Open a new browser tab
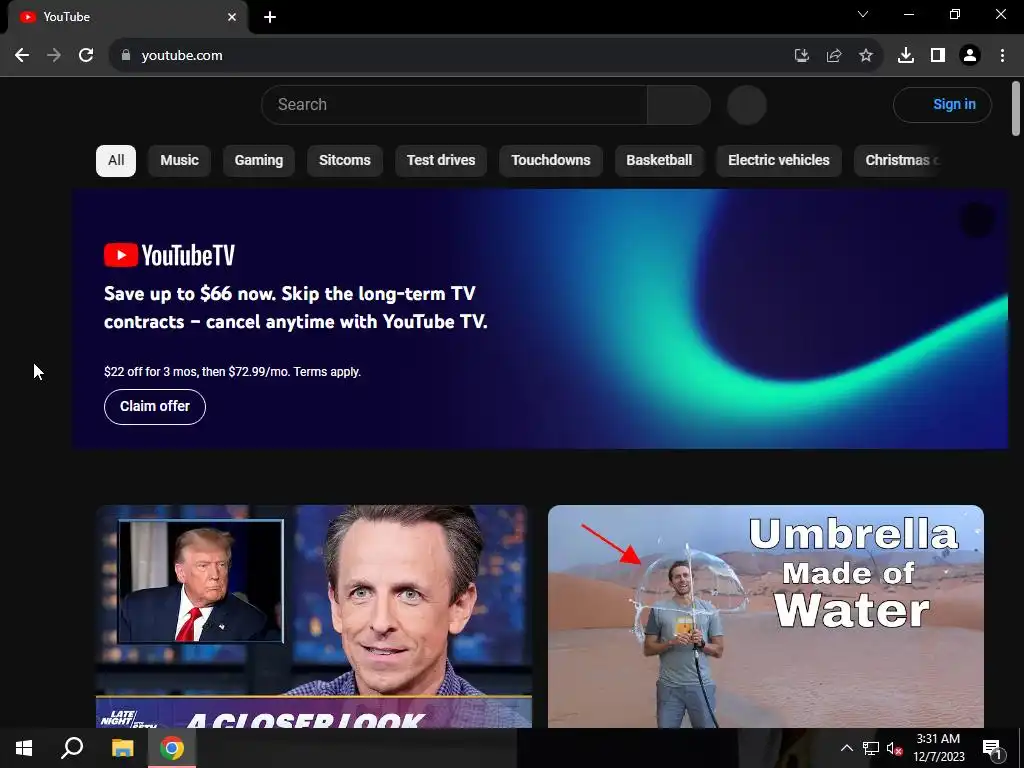This screenshot has height=768, width=1024. tap(270, 17)
